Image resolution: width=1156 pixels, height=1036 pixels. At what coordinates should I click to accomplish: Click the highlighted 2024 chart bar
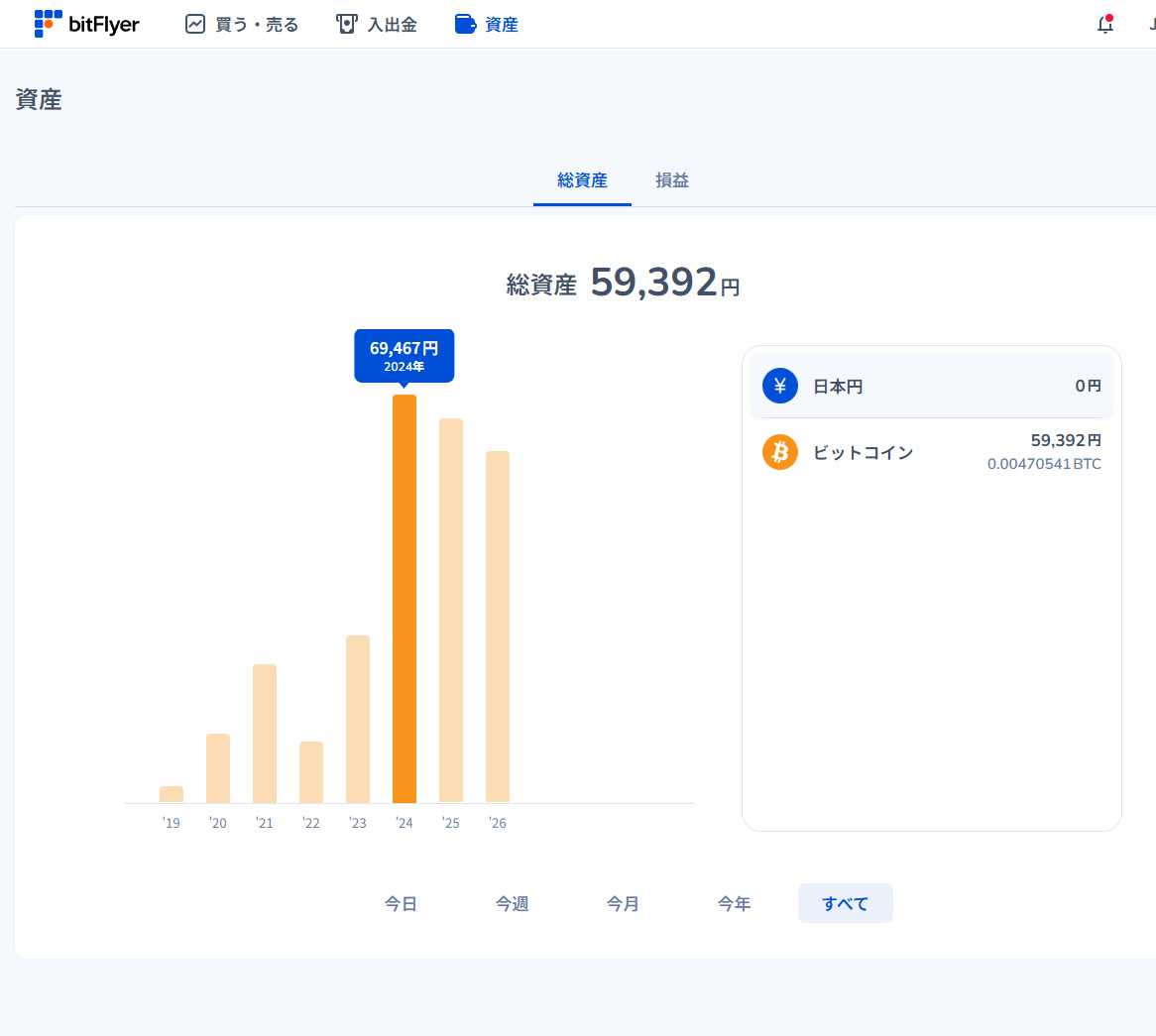[x=405, y=599]
